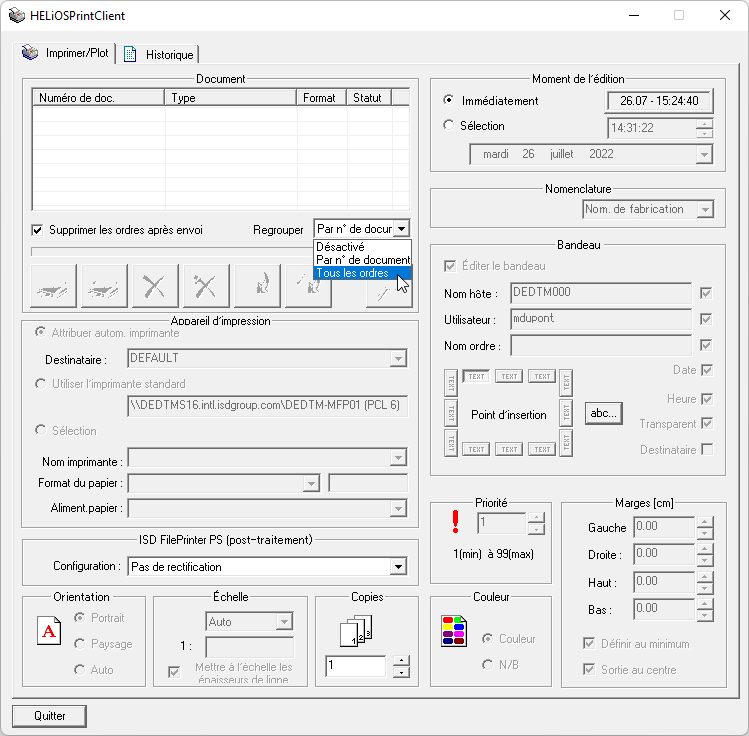Open the Regrouper dropdown arrow

[x=402, y=229]
